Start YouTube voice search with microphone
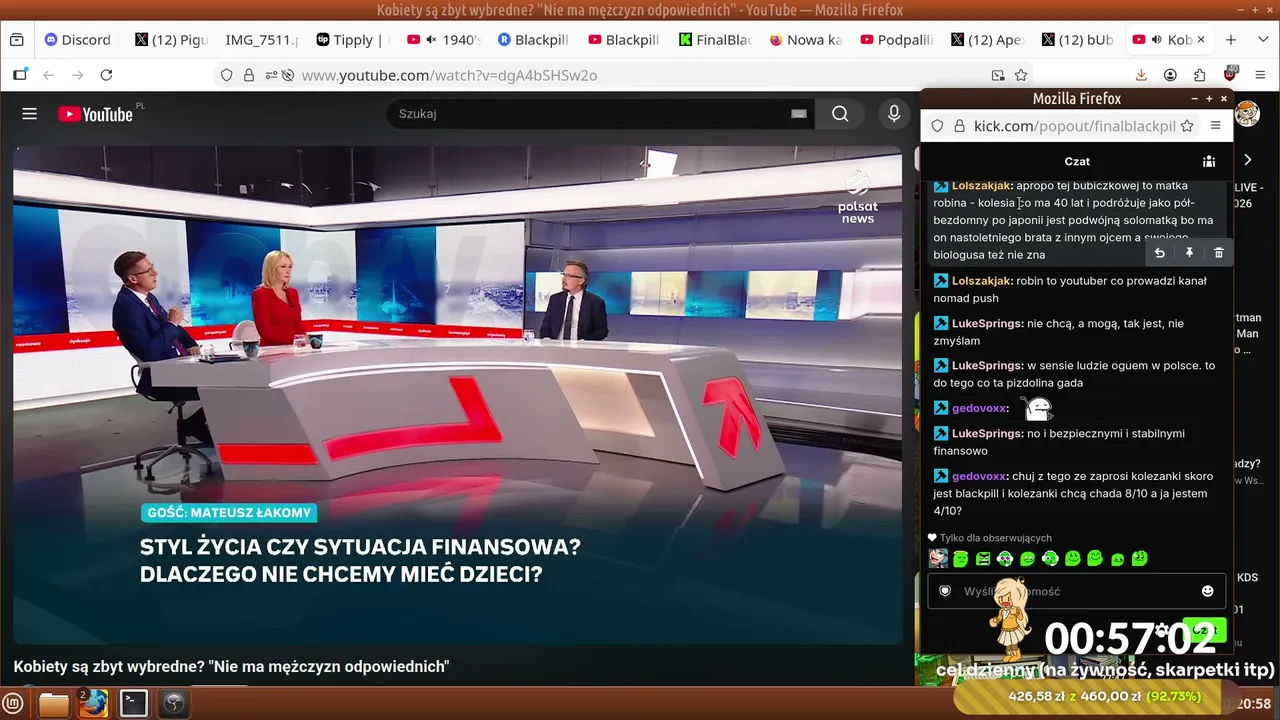Screen dimensions: 1280x720 [x=895, y=114]
